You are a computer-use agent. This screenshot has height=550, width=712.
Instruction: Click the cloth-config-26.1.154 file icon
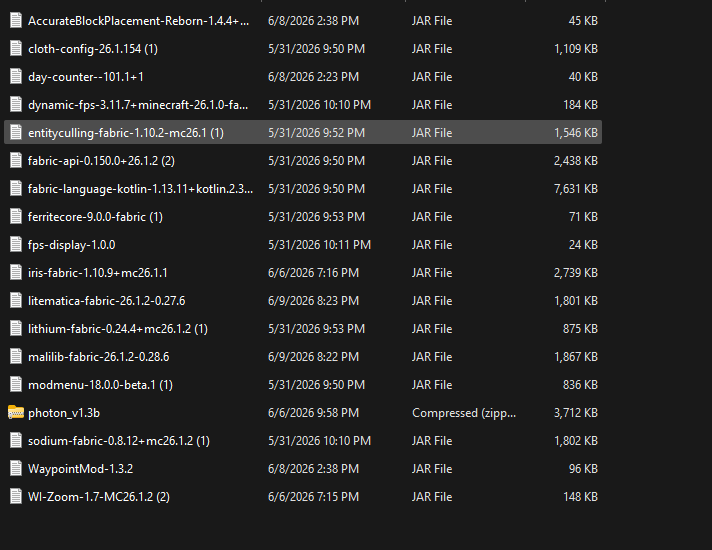pos(16,49)
